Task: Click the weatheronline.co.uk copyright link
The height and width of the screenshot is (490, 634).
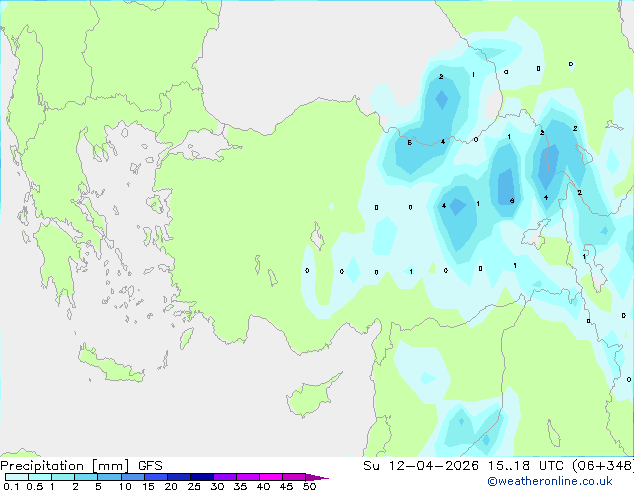Action: [550, 481]
